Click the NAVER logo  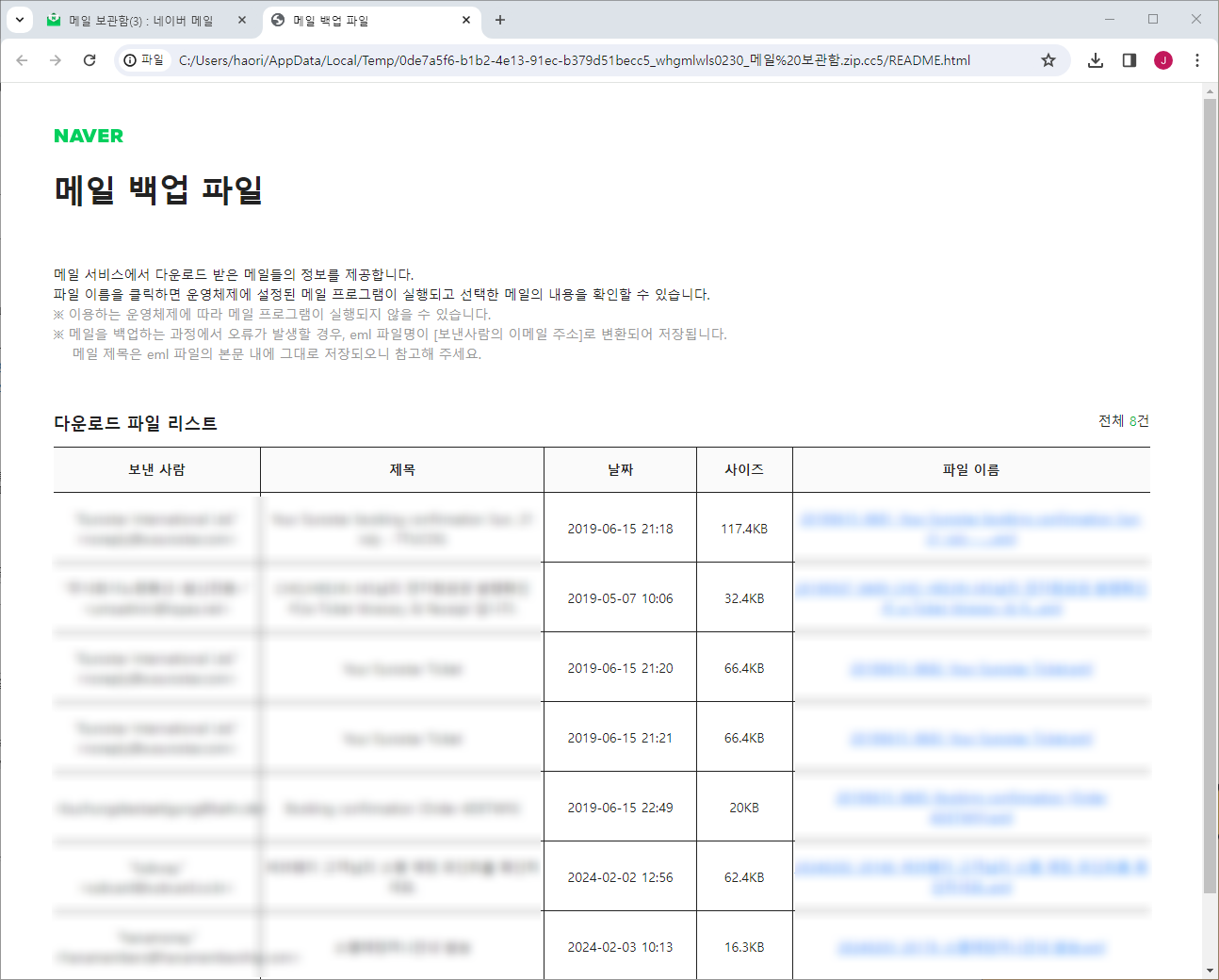[87, 136]
